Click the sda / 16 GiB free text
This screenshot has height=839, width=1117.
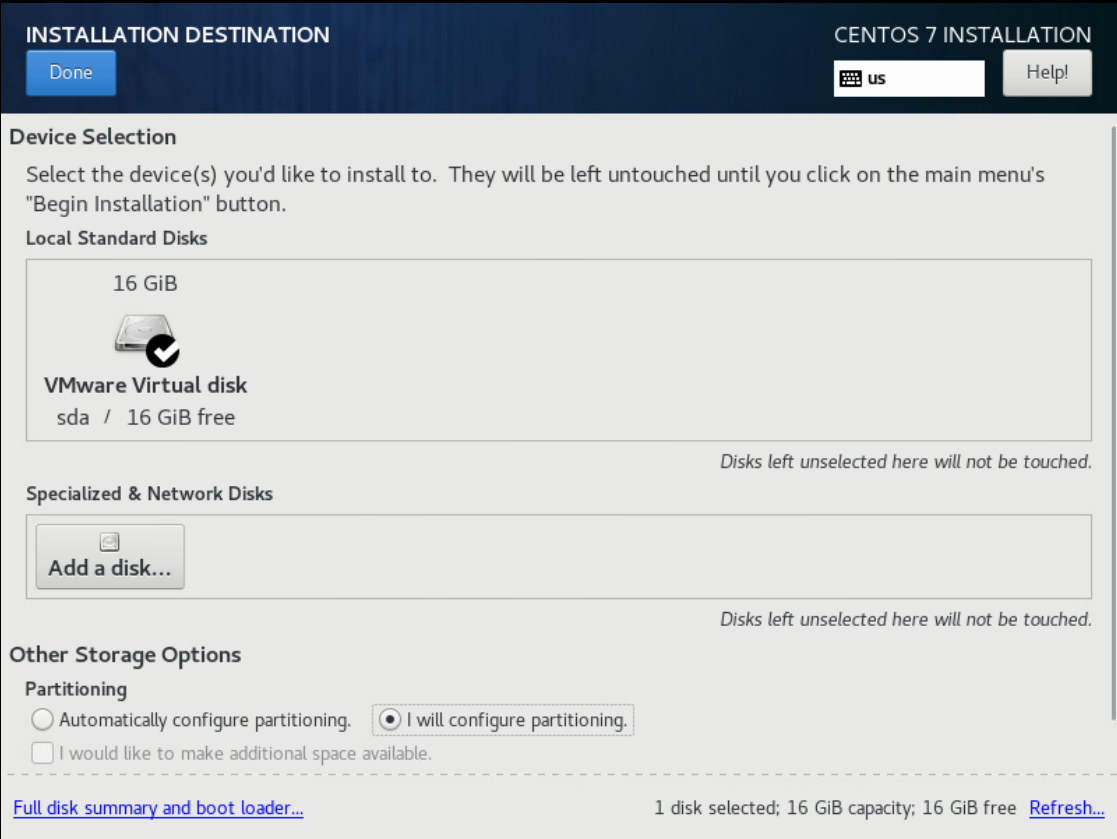pyautogui.click(x=145, y=417)
